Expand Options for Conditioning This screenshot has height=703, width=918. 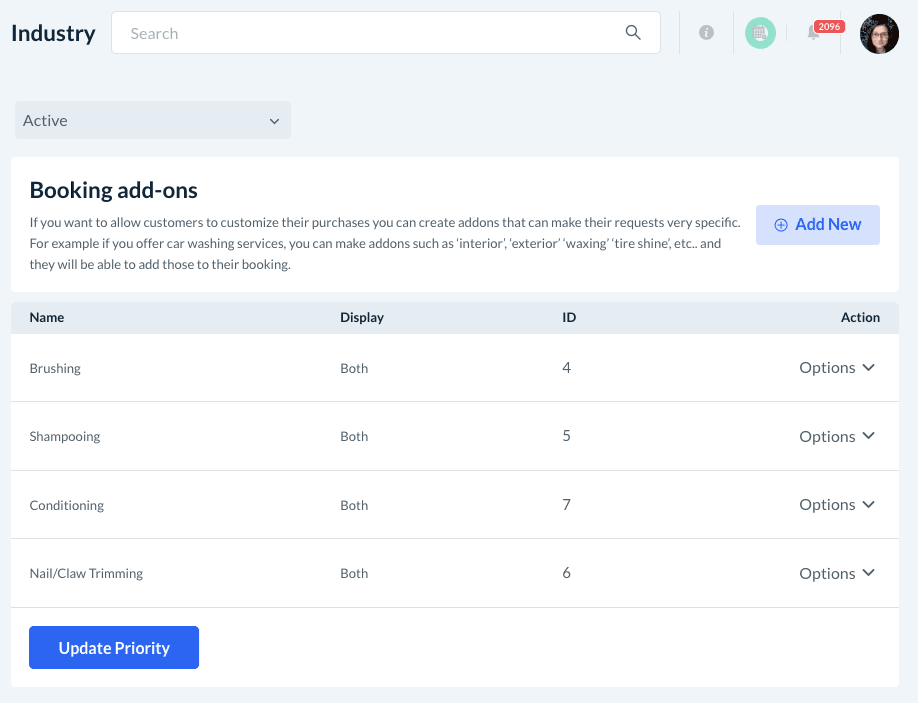tap(837, 505)
